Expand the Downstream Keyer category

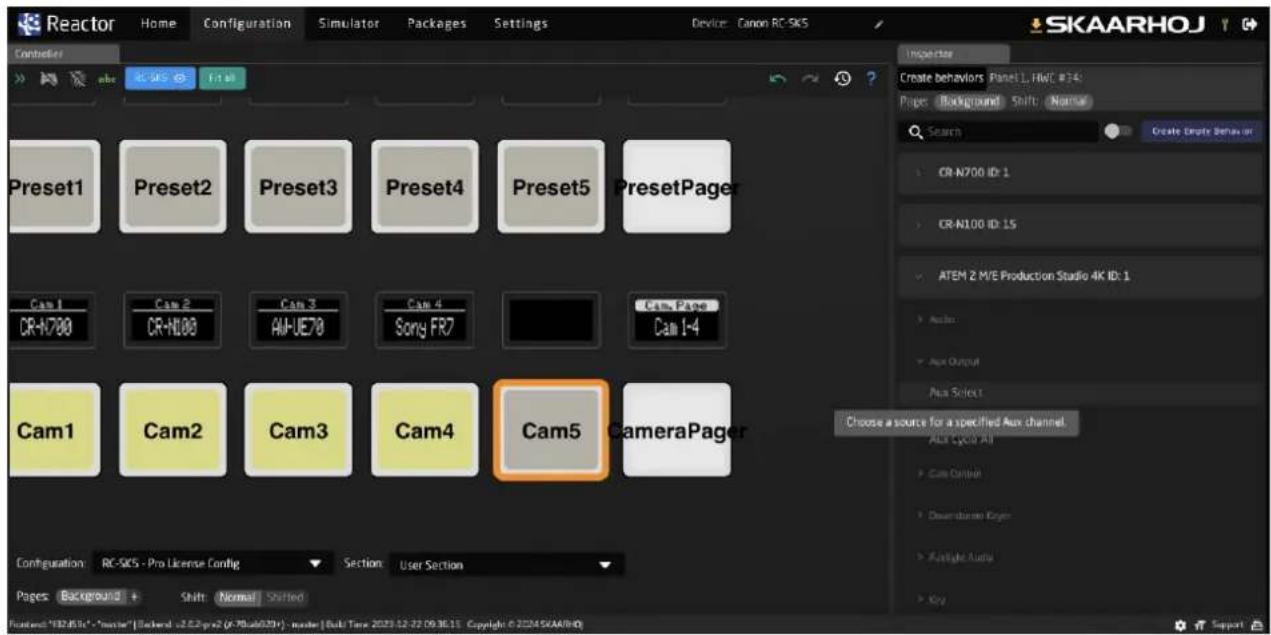(x=964, y=515)
